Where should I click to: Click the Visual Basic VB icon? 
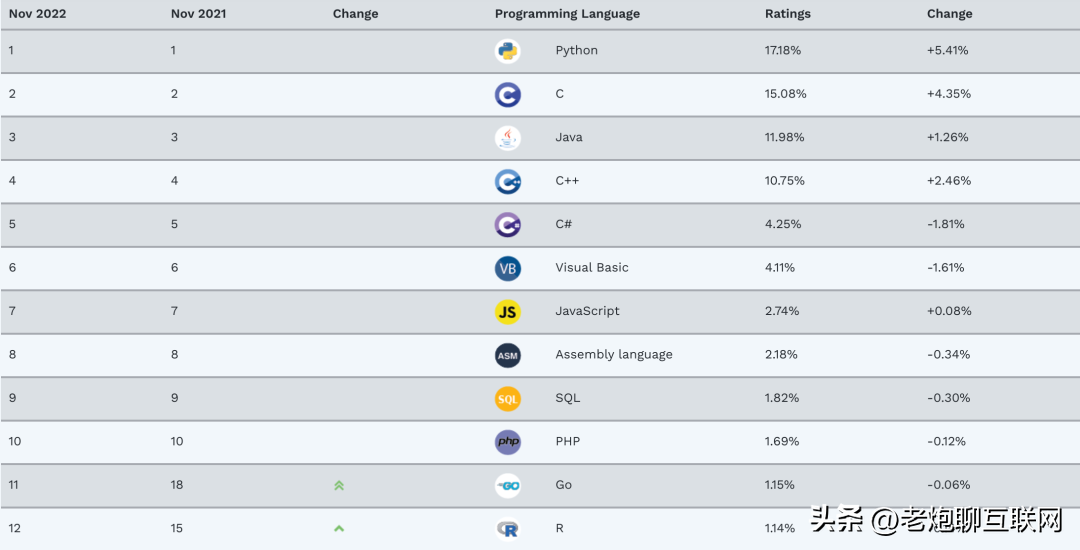pos(507,268)
